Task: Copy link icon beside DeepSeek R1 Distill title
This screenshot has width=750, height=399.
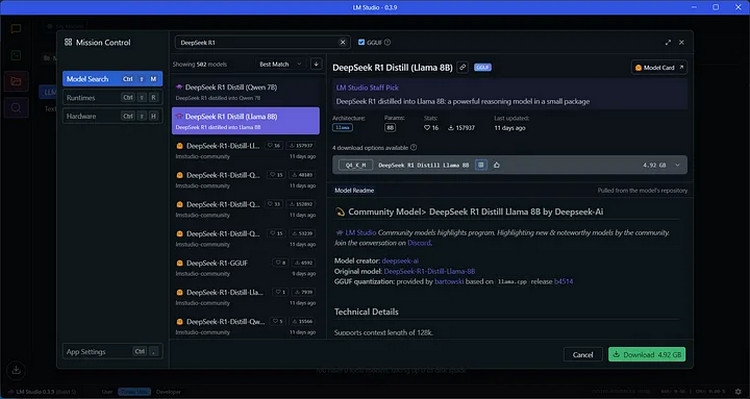Action: coord(462,67)
